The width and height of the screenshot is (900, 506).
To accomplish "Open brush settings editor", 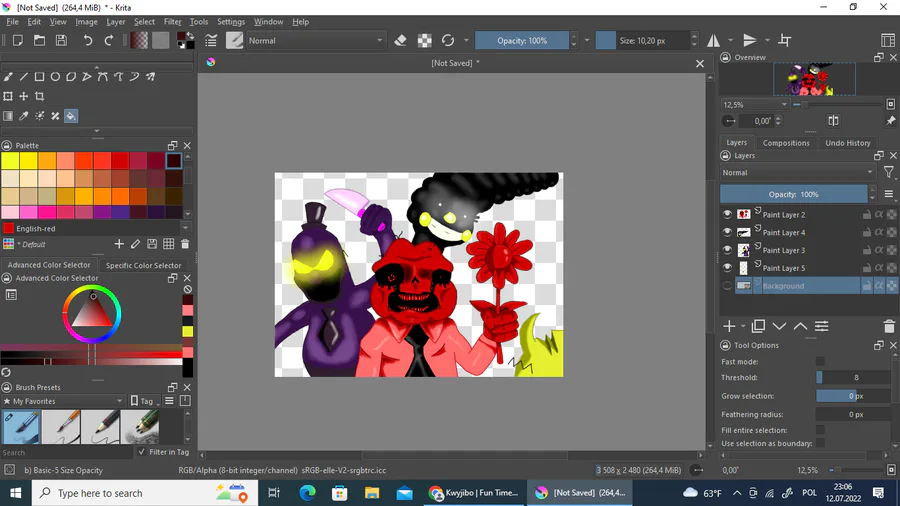I will pos(211,41).
